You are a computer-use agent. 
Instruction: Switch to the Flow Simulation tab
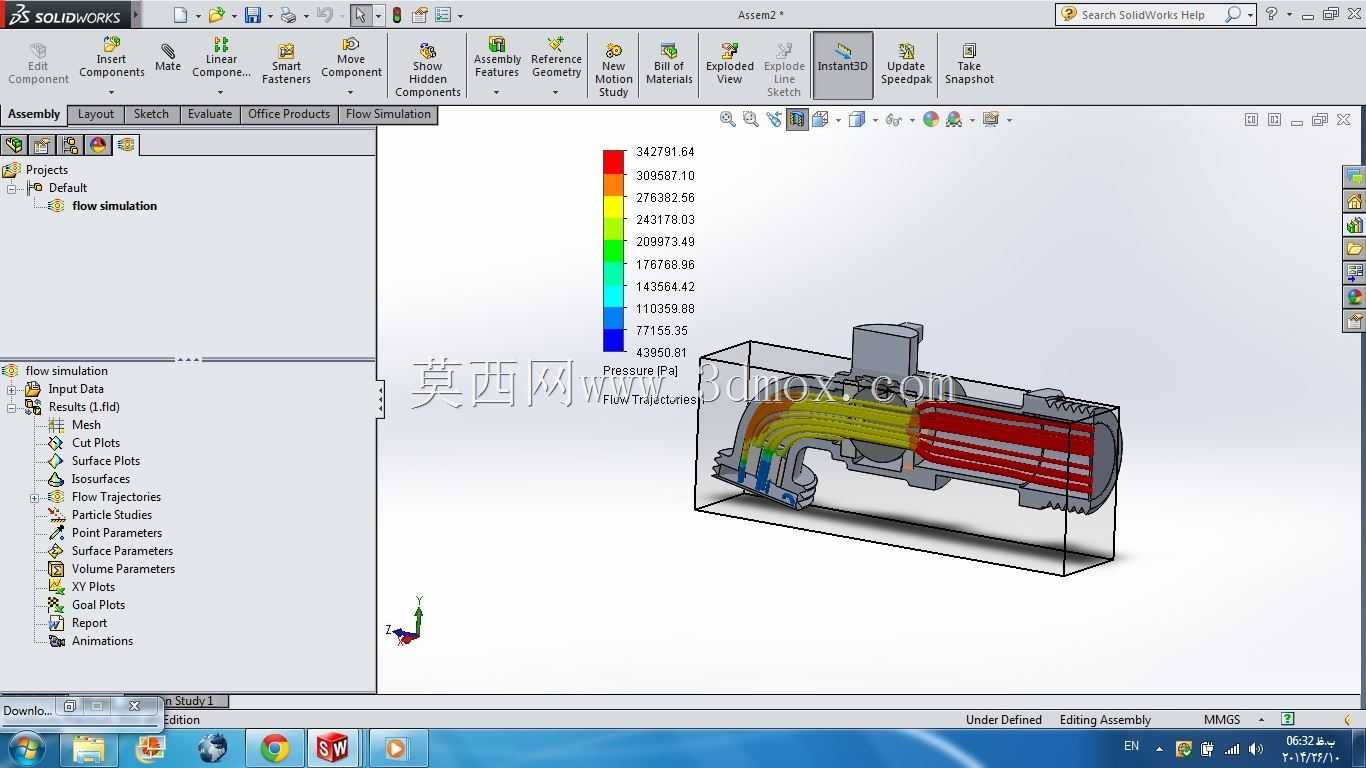point(388,114)
